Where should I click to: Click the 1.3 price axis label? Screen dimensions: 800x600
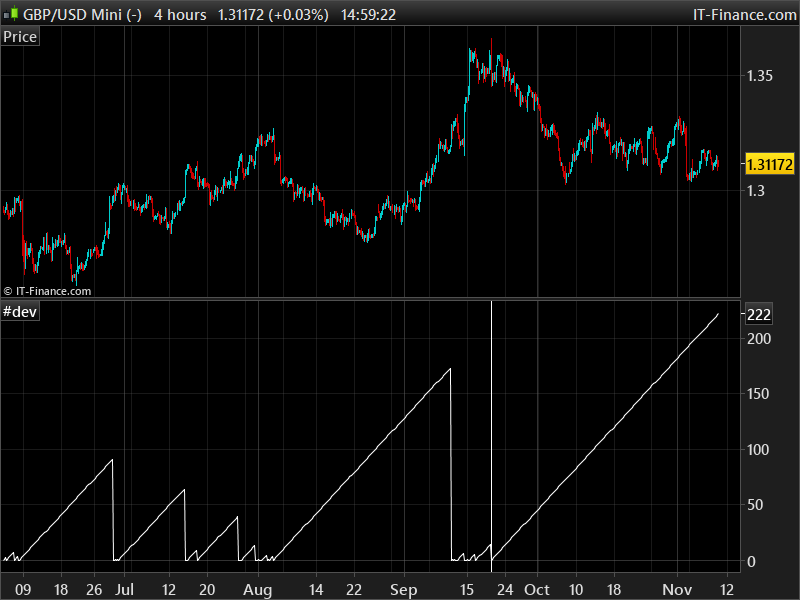coord(756,191)
